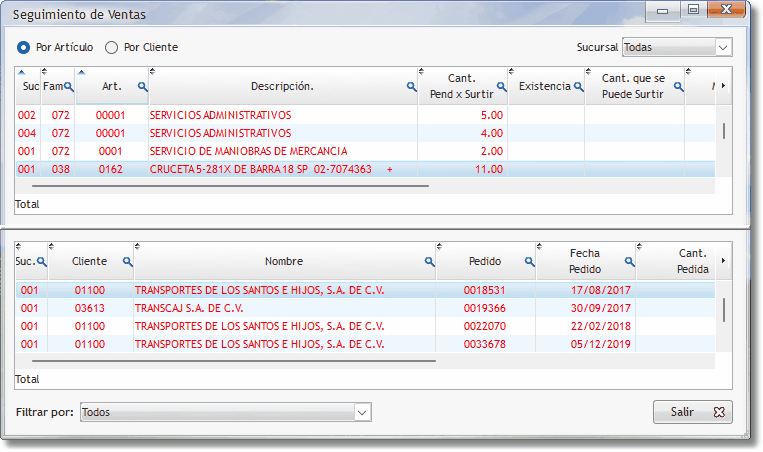Screen dimensions: 763x452
Task: Show more columns arrow in upper grid header
Action: pyautogui.click(x=724, y=86)
